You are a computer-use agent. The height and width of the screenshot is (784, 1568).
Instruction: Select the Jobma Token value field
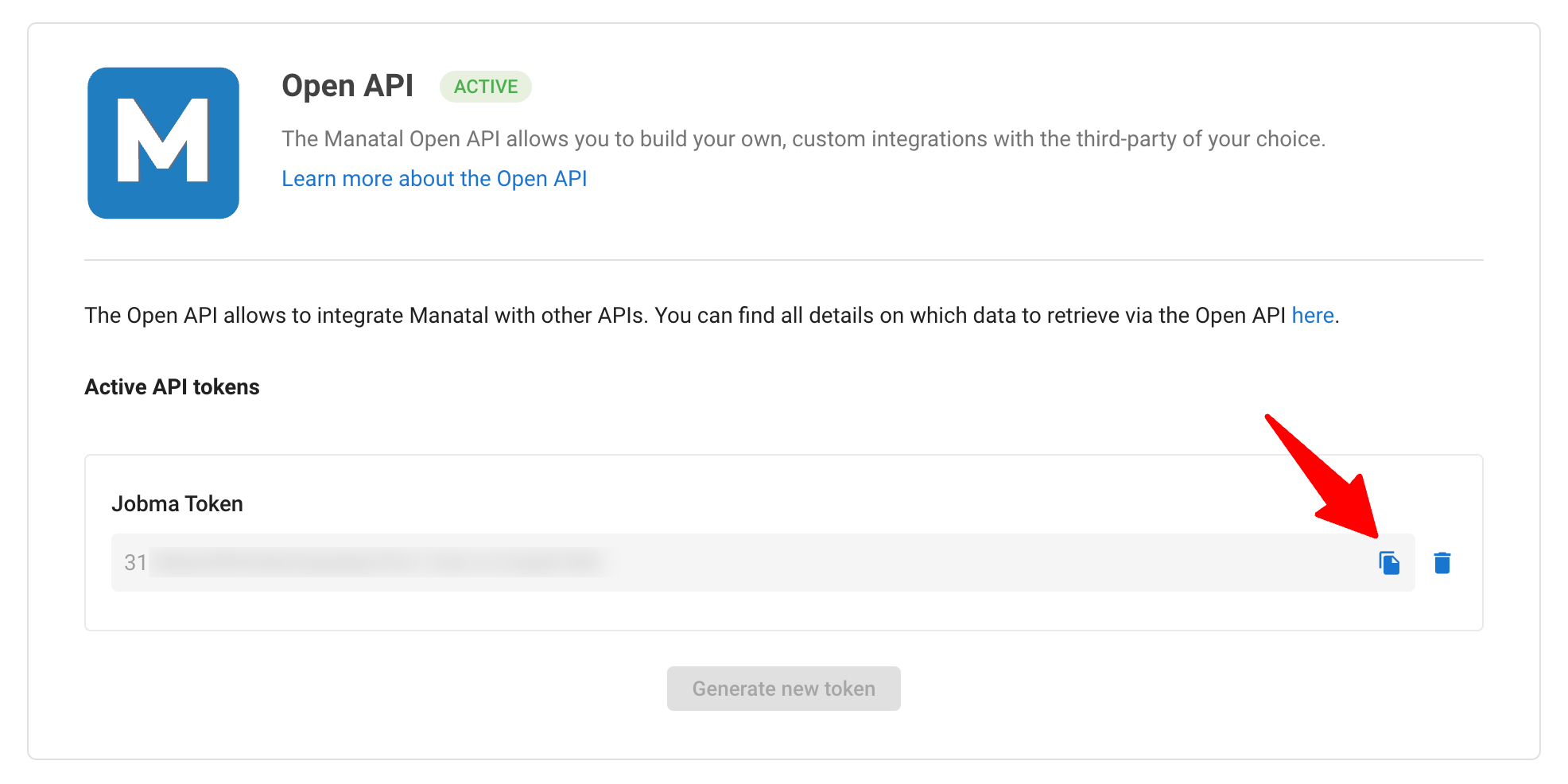(x=763, y=563)
